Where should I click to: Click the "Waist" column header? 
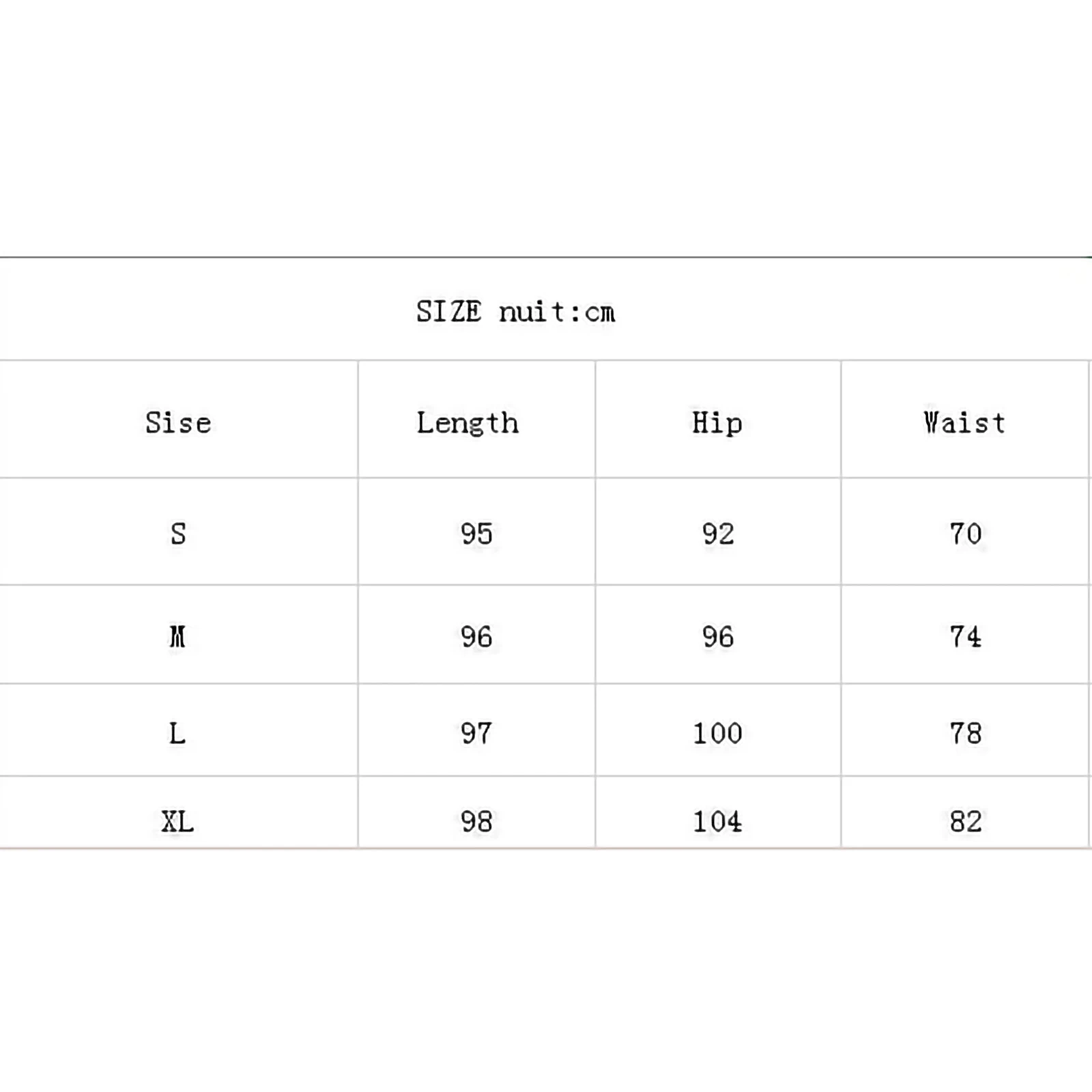coord(964,423)
